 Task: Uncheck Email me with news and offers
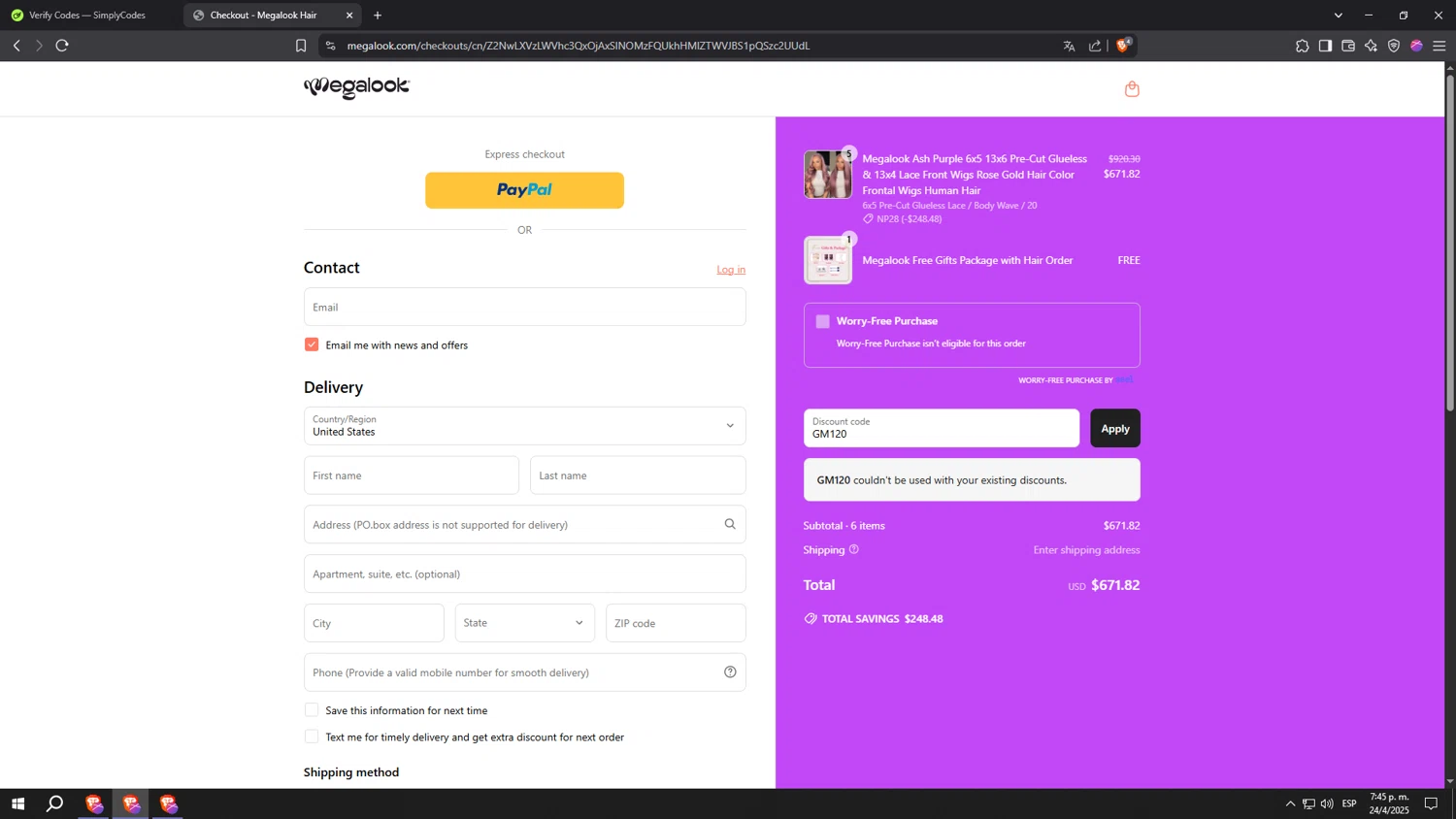point(312,344)
